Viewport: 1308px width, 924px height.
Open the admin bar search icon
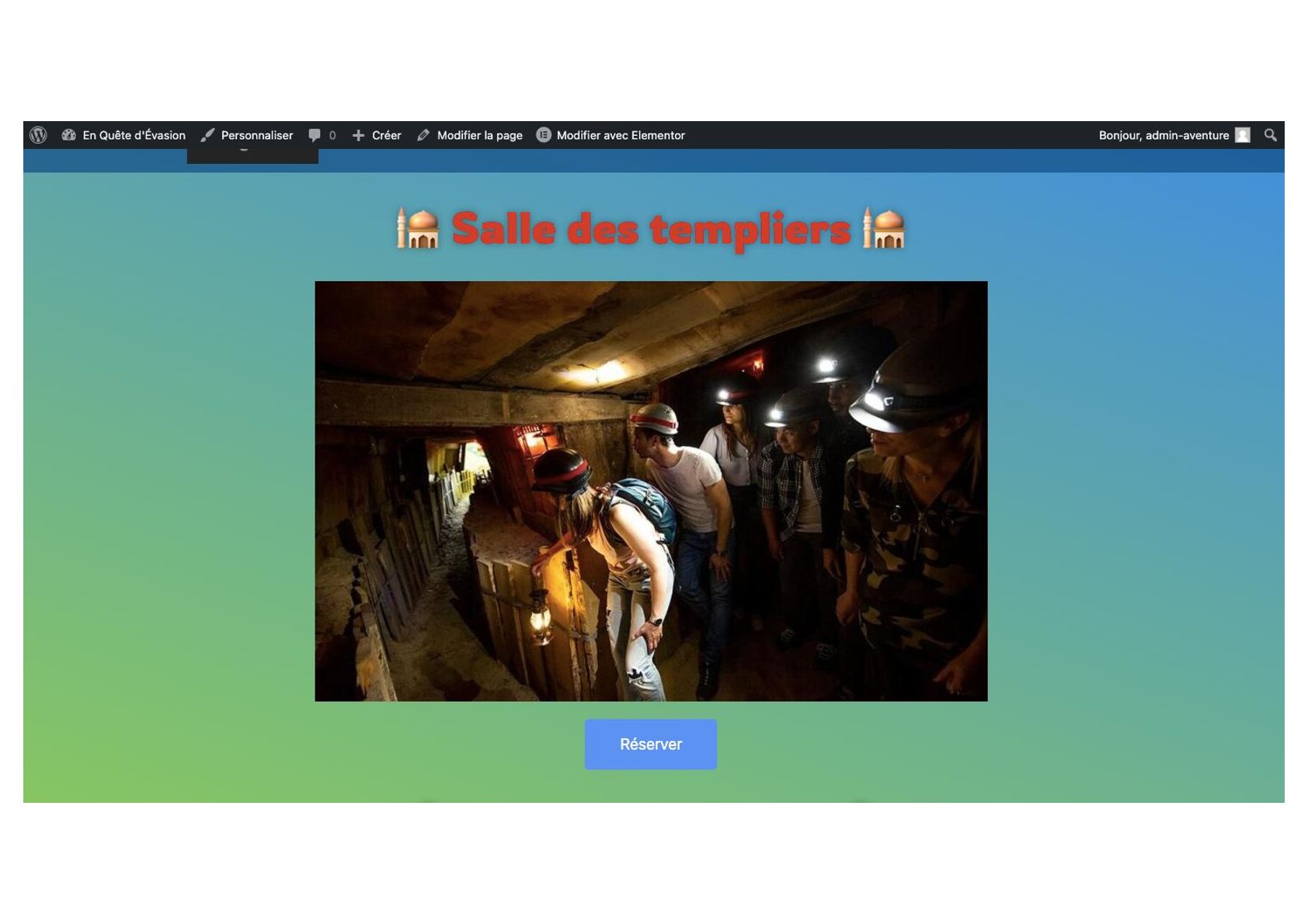[1271, 135]
